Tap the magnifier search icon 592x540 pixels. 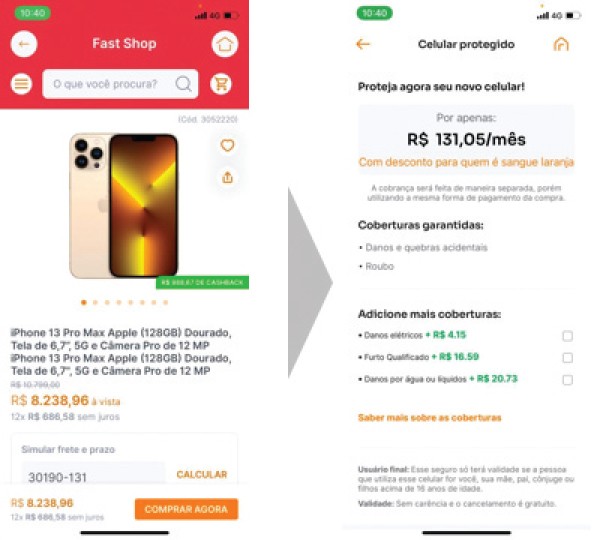183,84
